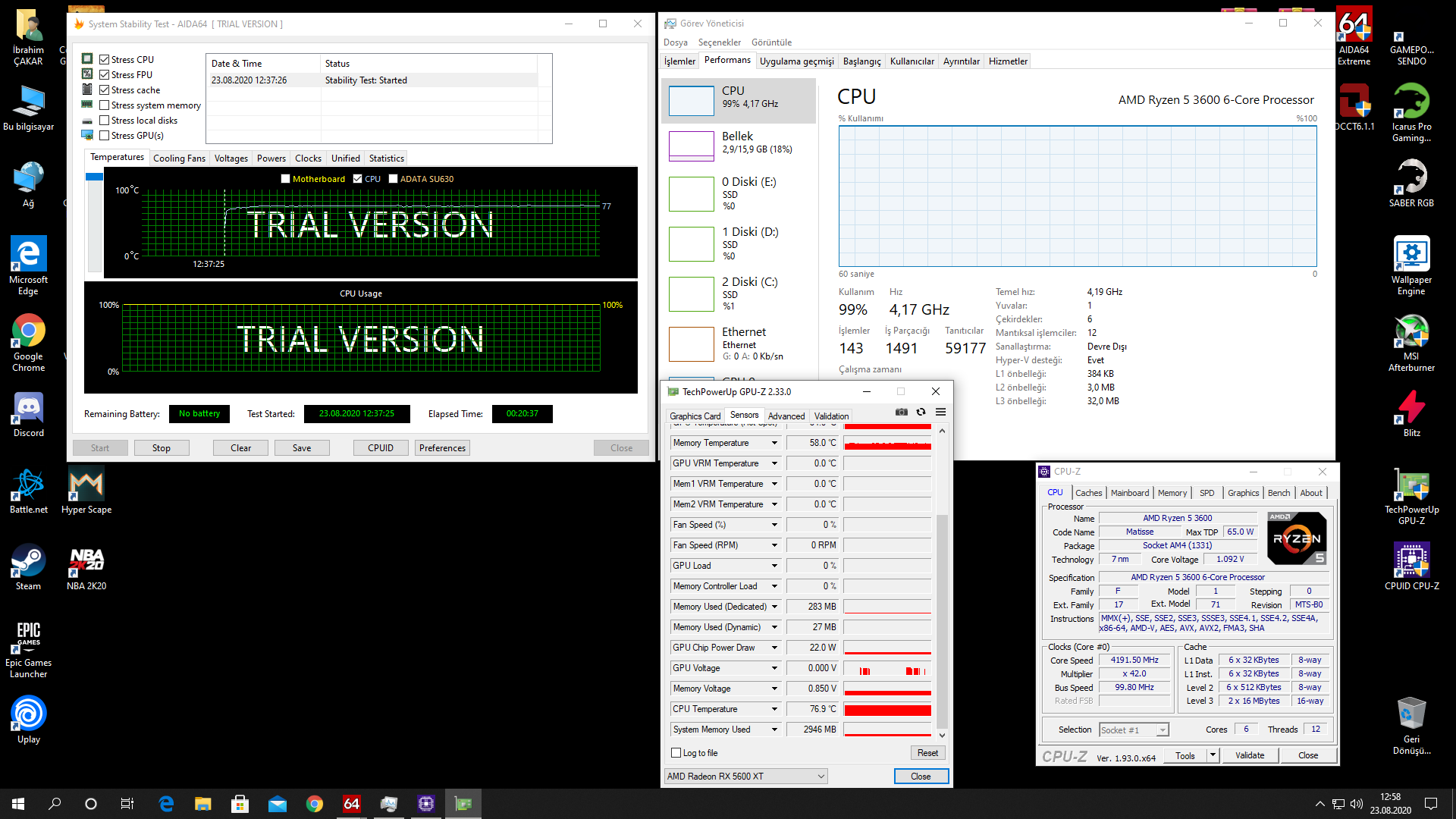Open File Explorer from the taskbar
1456x819 pixels.
click(202, 804)
